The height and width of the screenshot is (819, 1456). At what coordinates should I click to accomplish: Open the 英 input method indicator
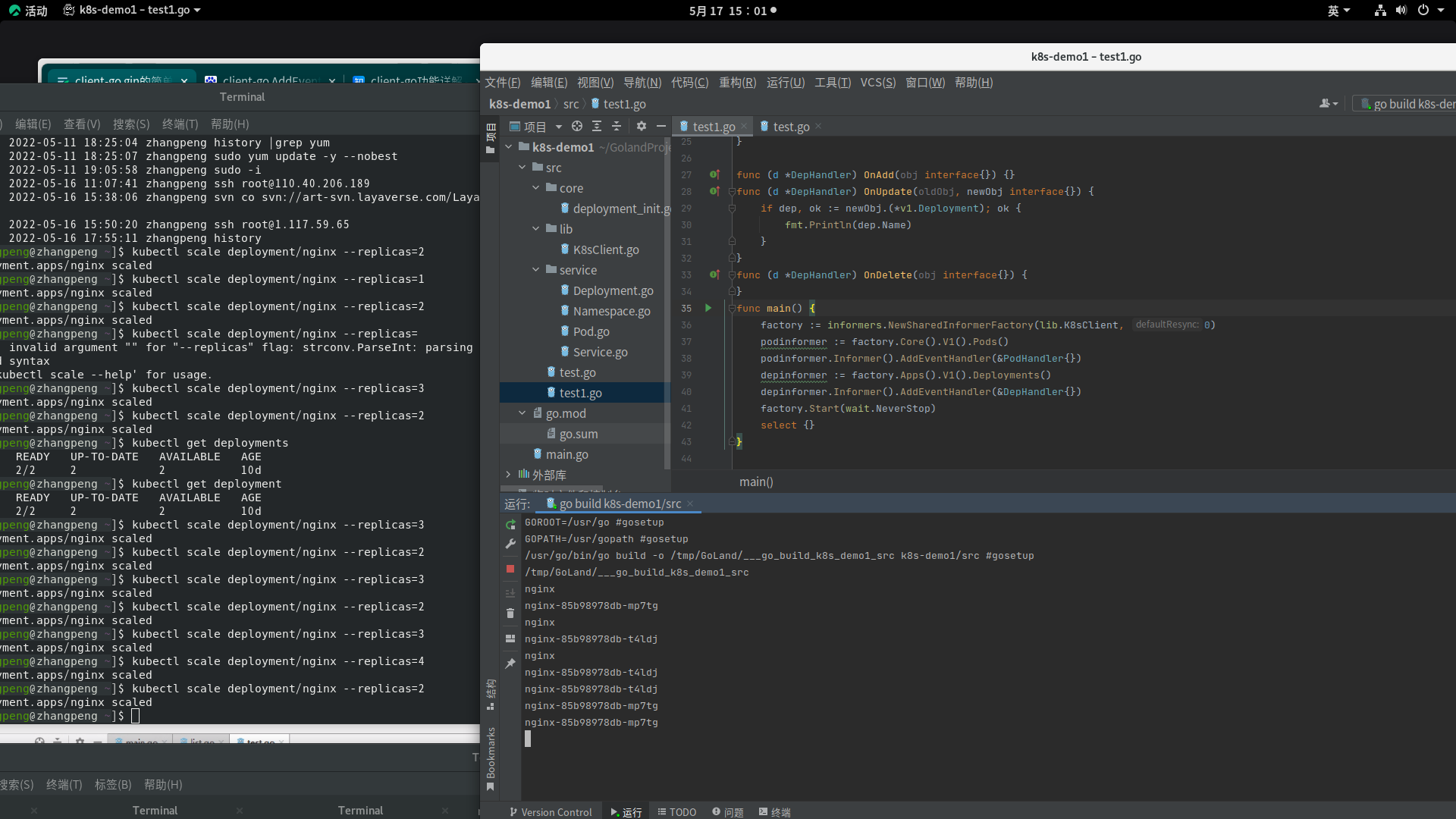[1338, 11]
